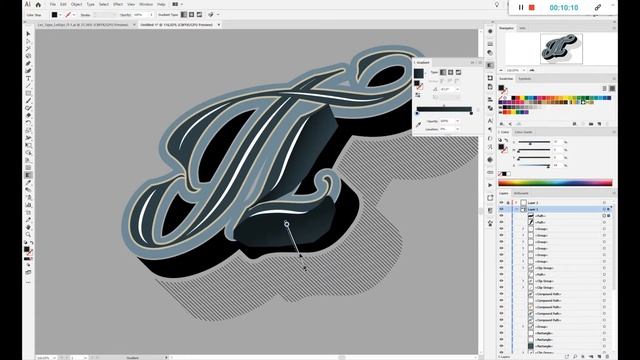Viewport: 640px width, 360px height.
Task: Delete selection with Layers panel trash icon
Action: [607, 357]
